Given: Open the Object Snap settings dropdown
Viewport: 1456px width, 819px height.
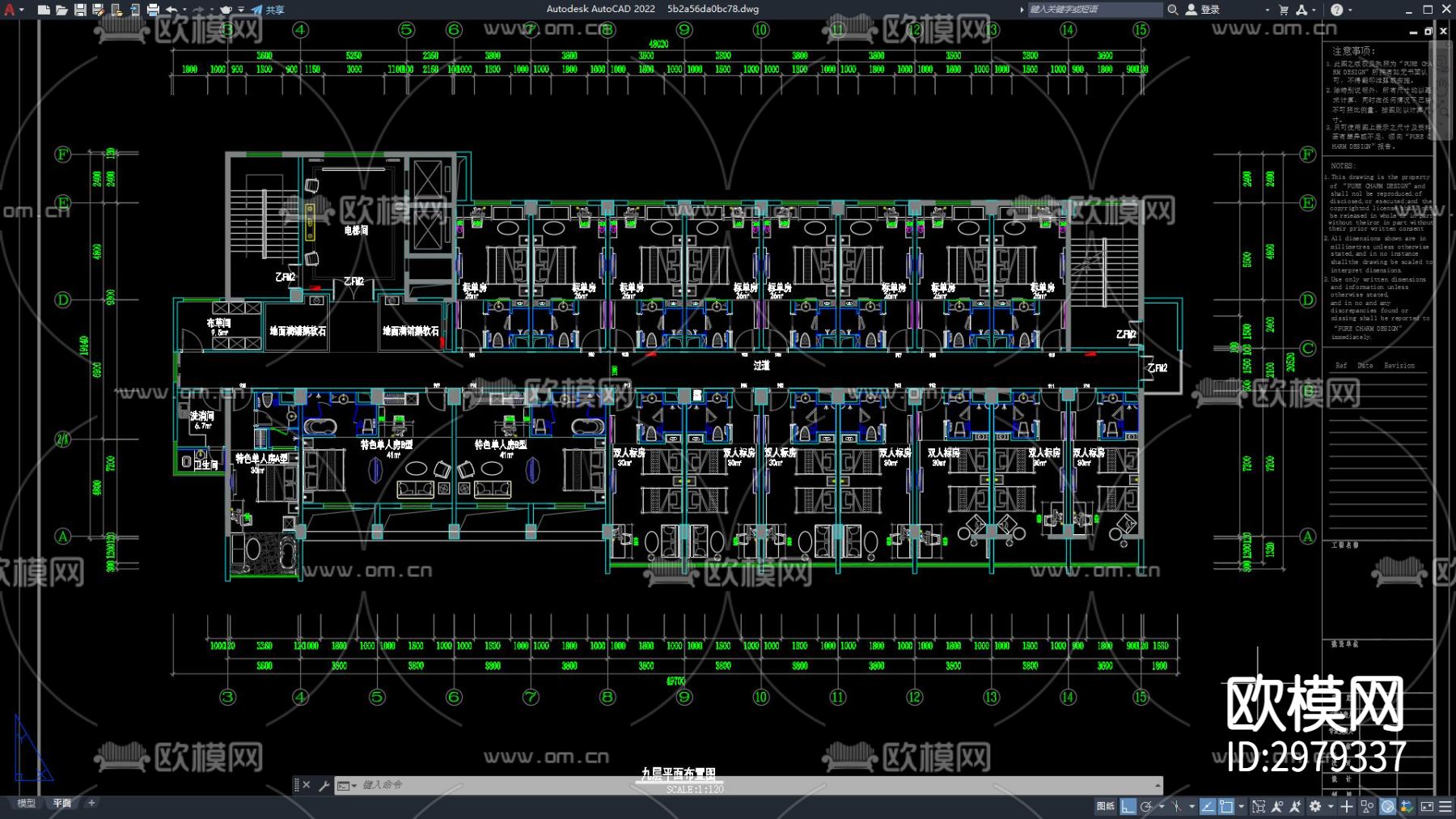Looking at the screenshot, I should click(1242, 806).
